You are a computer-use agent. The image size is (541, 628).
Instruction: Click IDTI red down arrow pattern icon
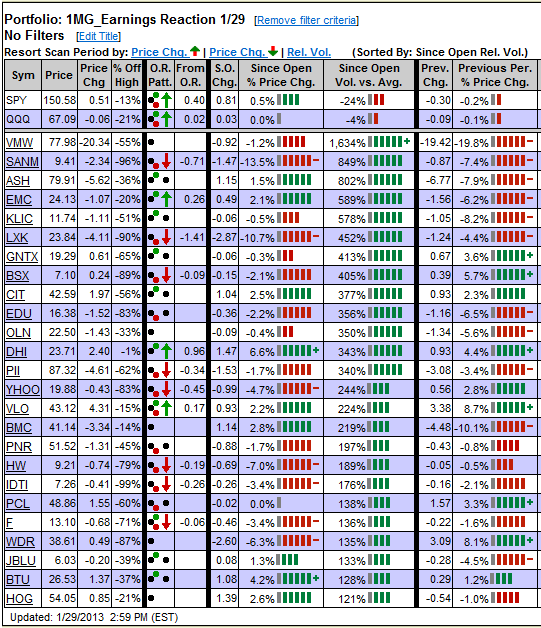(166, 484)
